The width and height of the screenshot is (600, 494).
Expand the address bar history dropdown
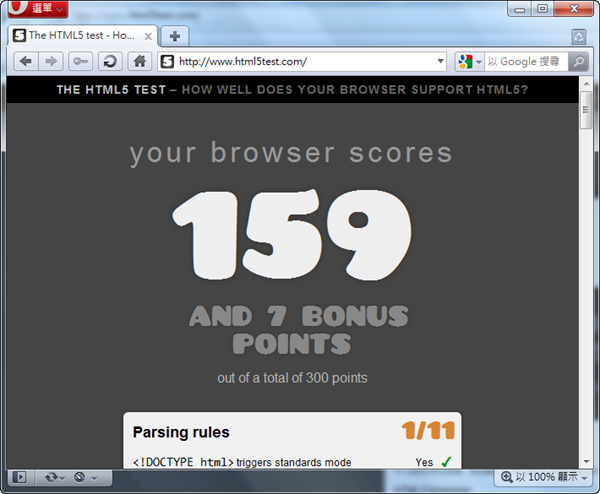440,61
